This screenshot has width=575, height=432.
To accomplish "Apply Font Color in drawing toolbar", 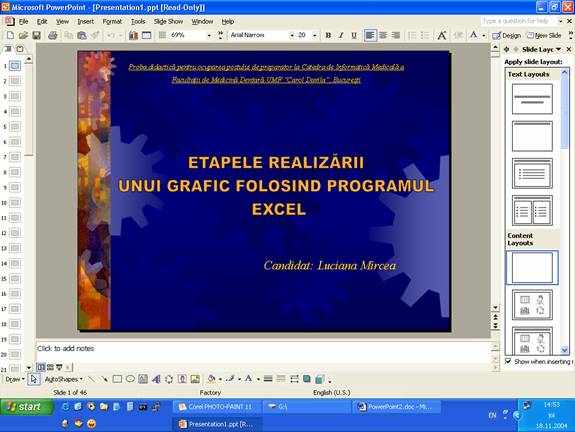I will click(249, 379).
